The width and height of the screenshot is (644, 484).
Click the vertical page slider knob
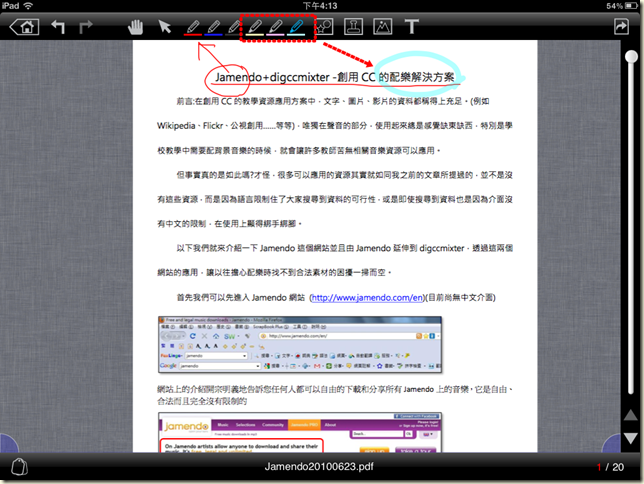tap(631, 56)
